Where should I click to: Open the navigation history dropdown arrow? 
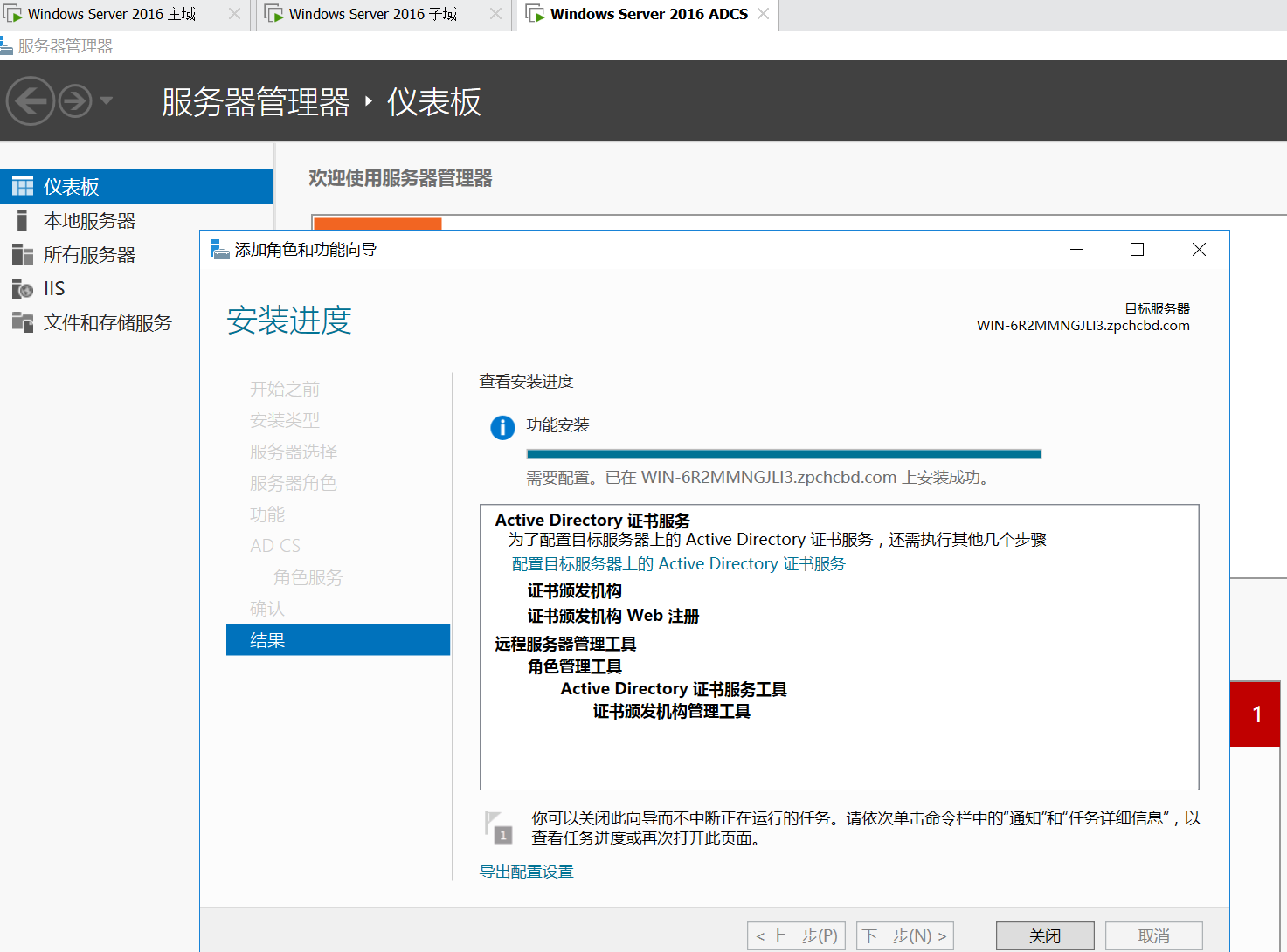pyautogui.click(x=107, y=101)
